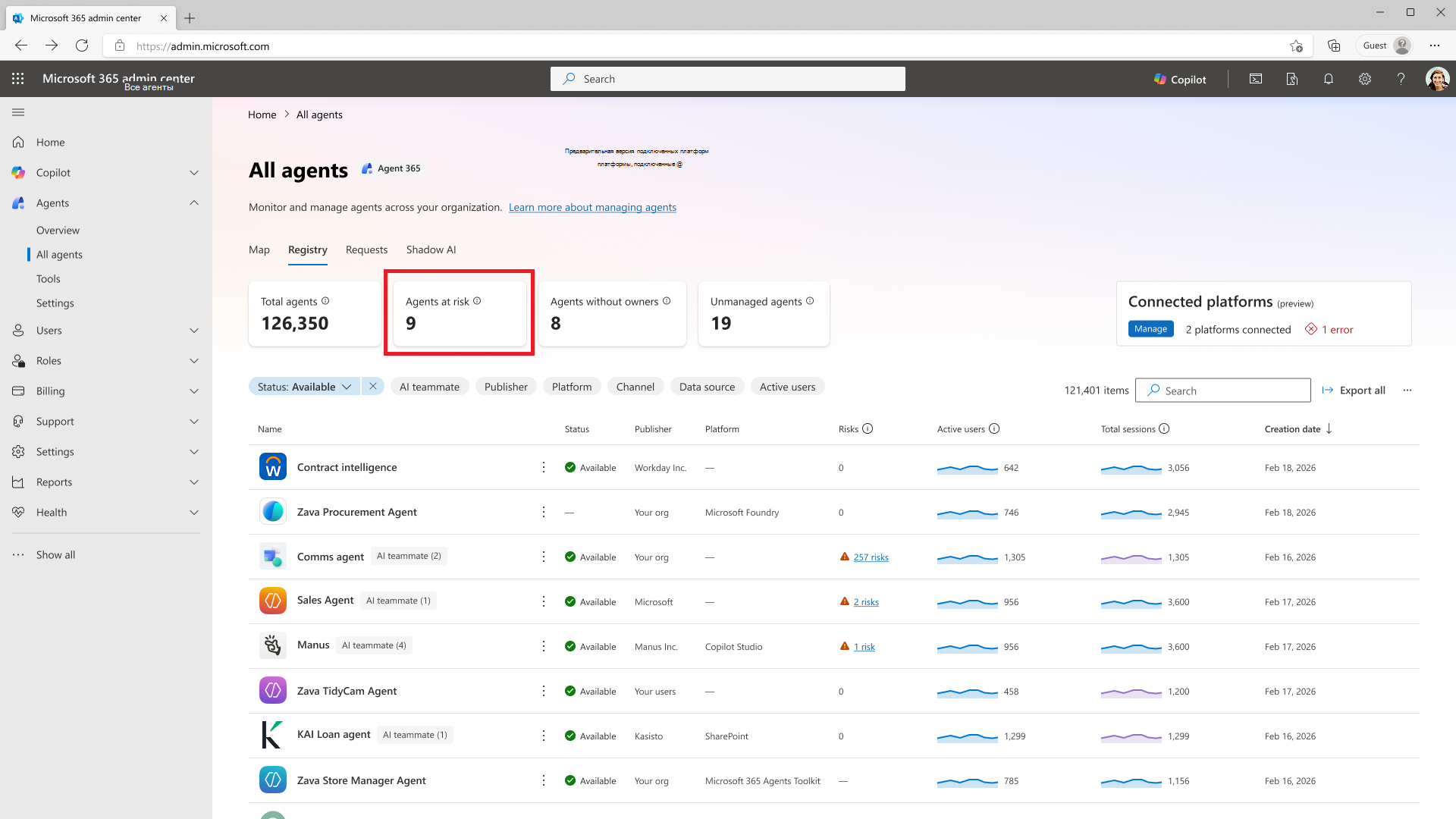Show info for Agents without owners
This screenshot has width=1456, height=819.
click(x=667, y=301)
